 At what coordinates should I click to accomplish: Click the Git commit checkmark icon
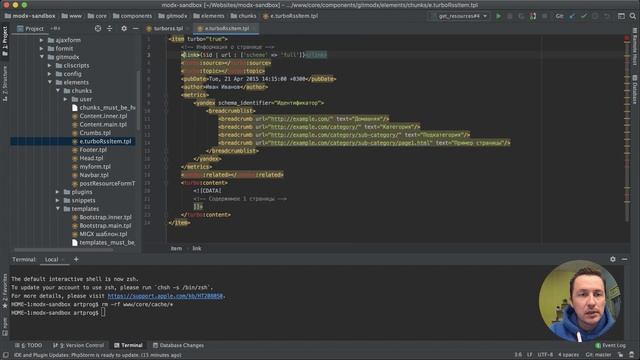(x=584, y=16)
